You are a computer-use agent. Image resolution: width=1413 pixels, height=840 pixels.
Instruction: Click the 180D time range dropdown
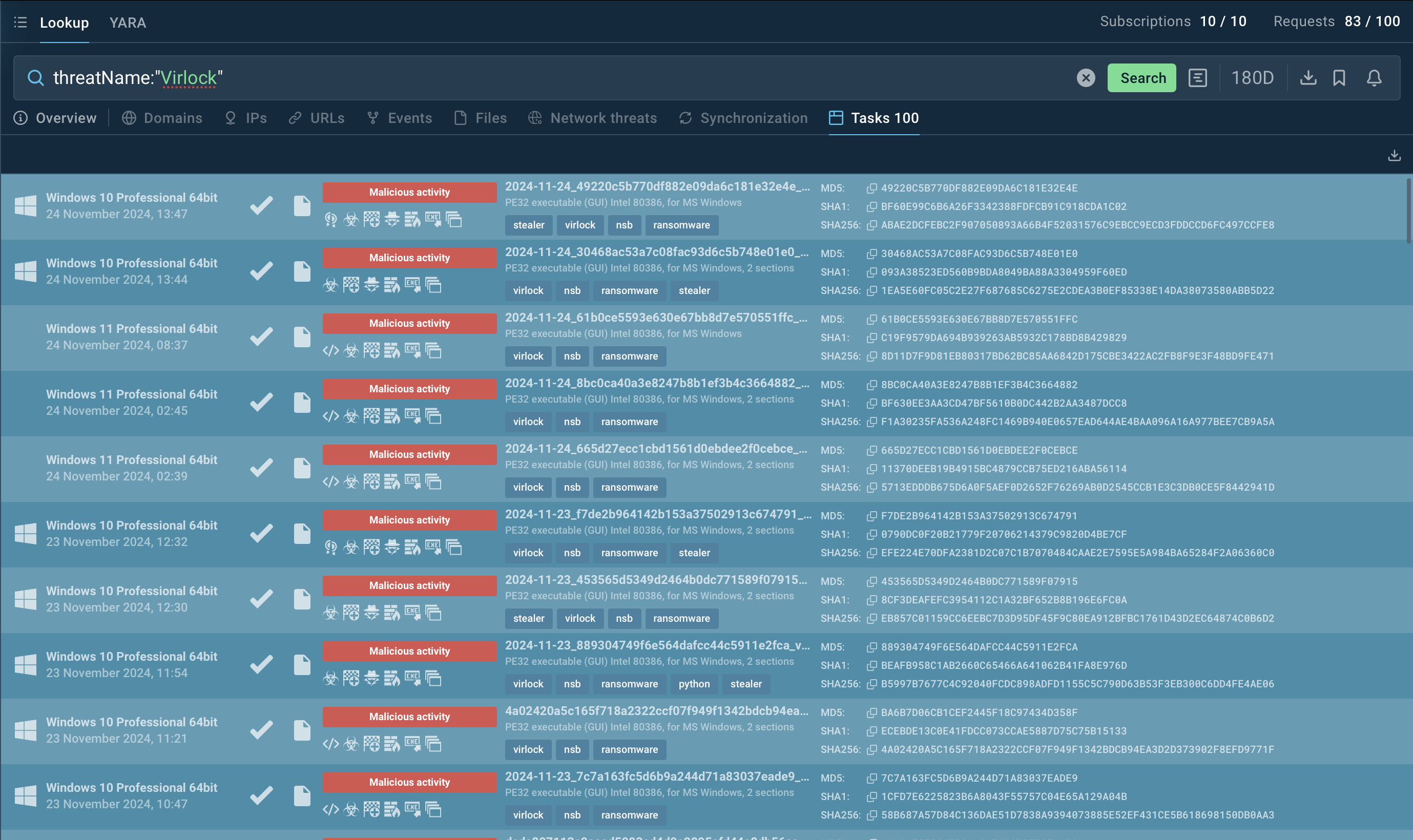point(1252,77)
